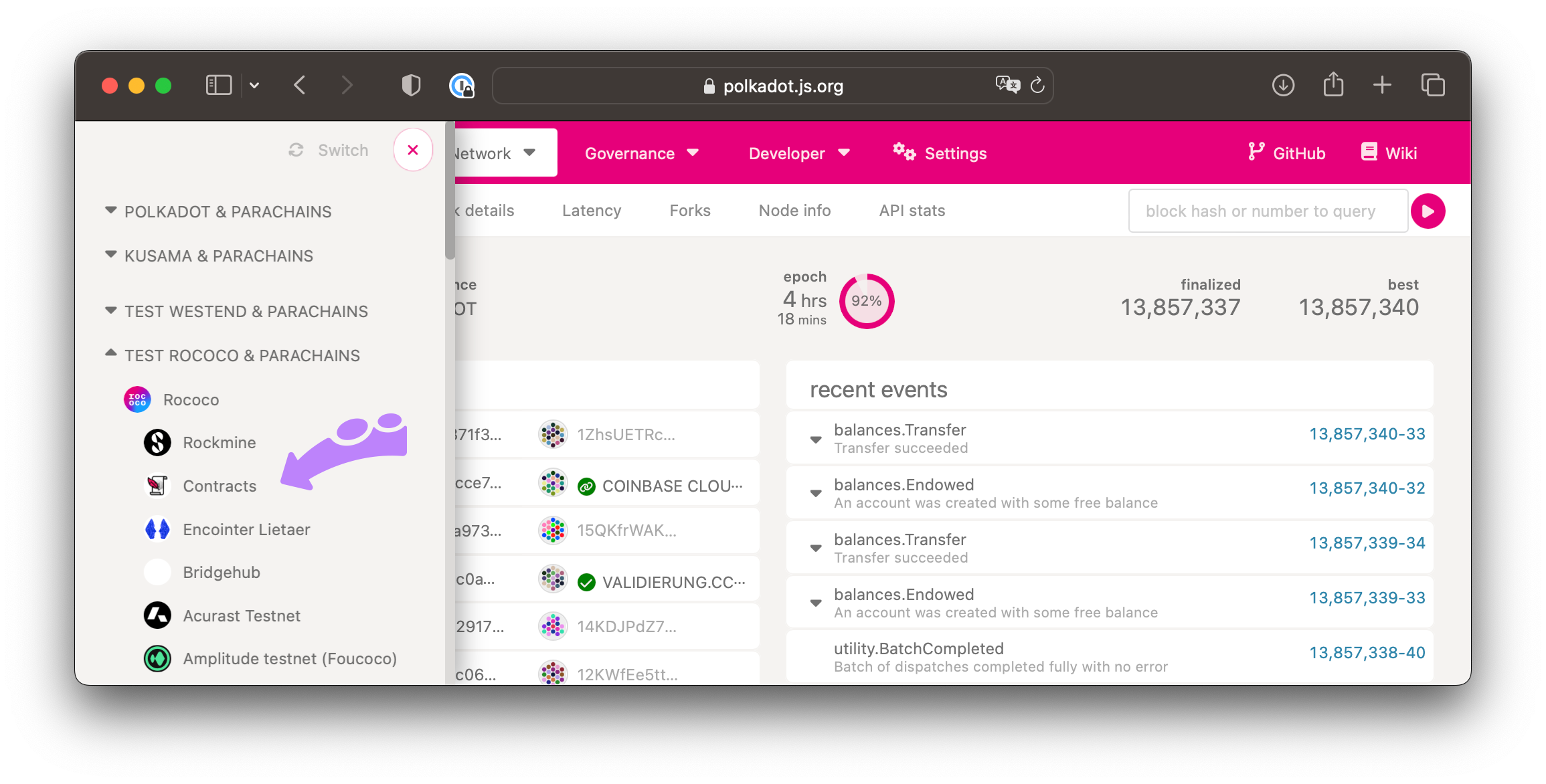Screen dimensions: 1546x784
Task: Open block link 13,857,339-34
Action: point(1367,543)
